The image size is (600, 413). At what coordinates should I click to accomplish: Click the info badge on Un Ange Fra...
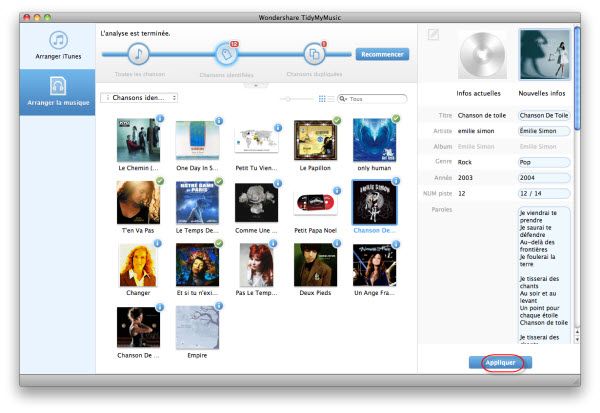[396, 244]
